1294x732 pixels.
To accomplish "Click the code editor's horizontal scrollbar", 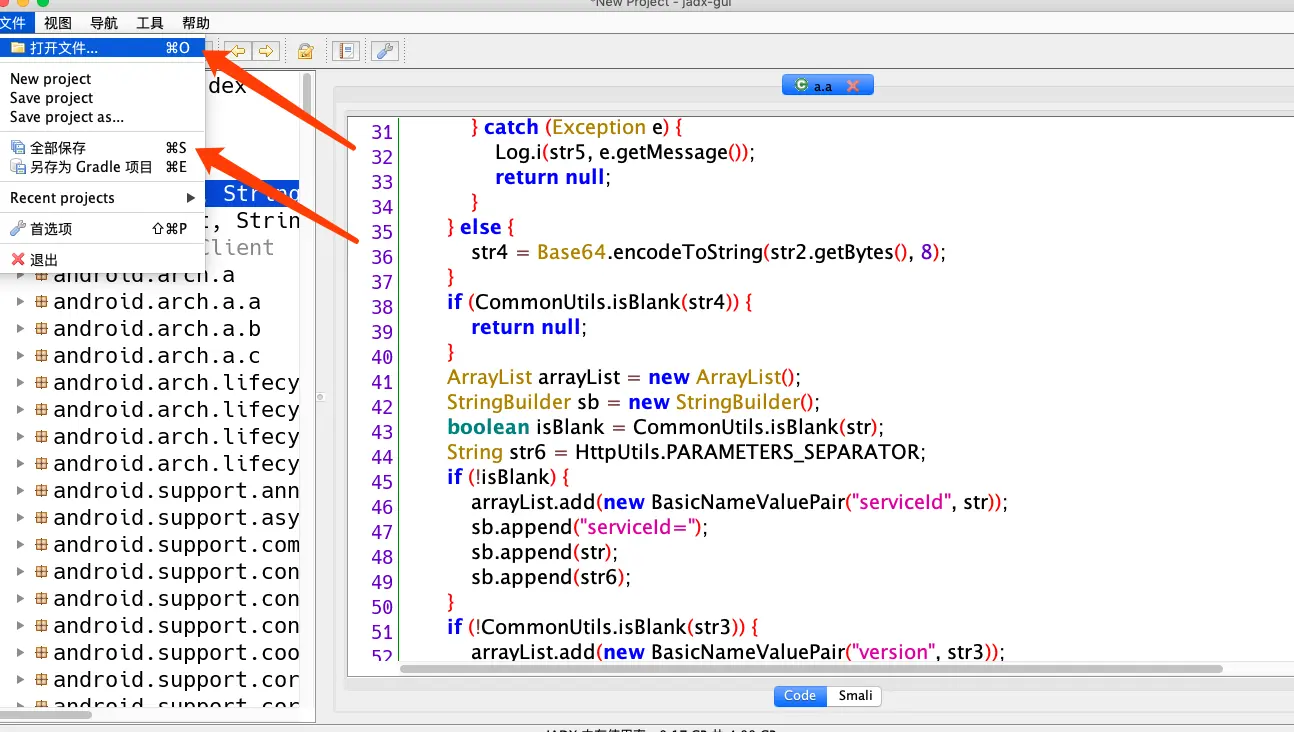I will coord(810,669).
